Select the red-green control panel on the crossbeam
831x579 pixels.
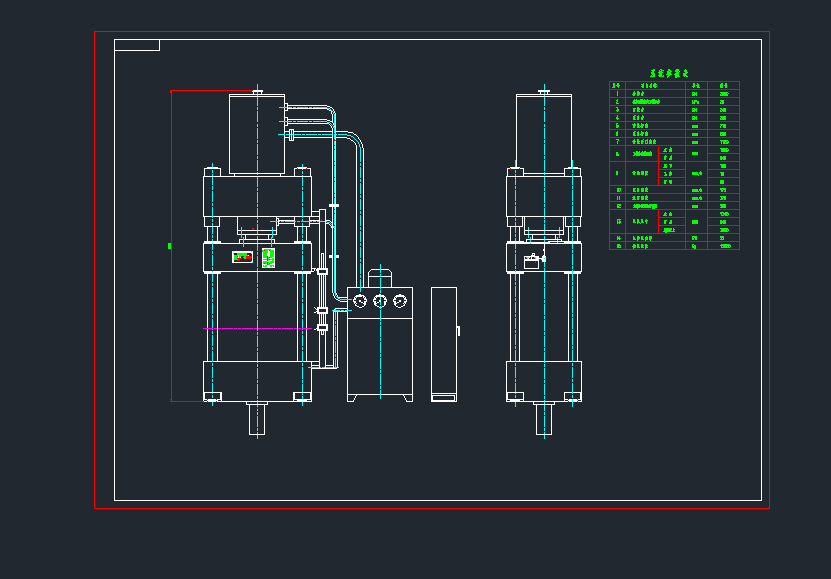(242, 257)
